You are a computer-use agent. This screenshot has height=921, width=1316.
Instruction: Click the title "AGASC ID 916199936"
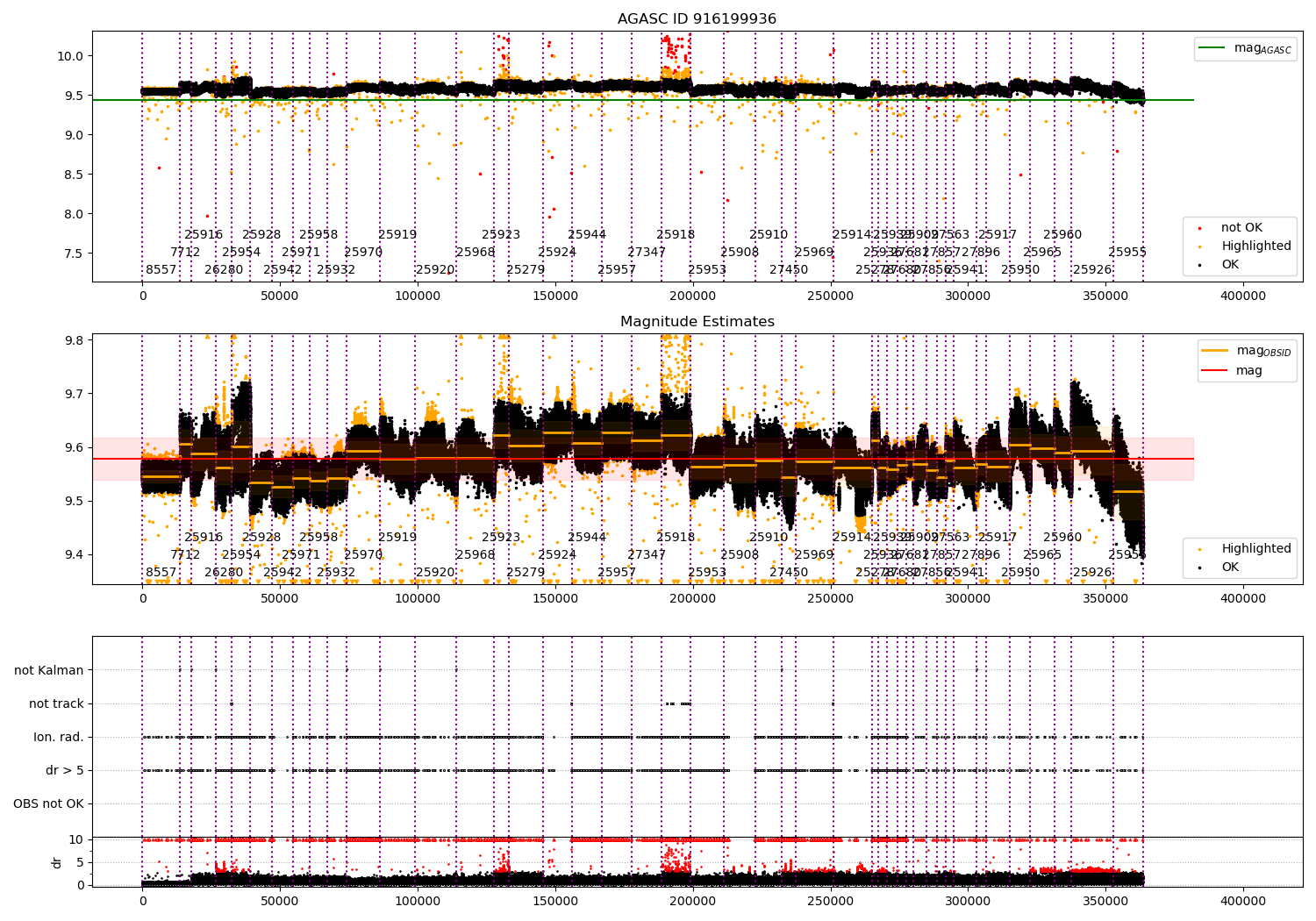pyautogui.click(x=697, y=19)
